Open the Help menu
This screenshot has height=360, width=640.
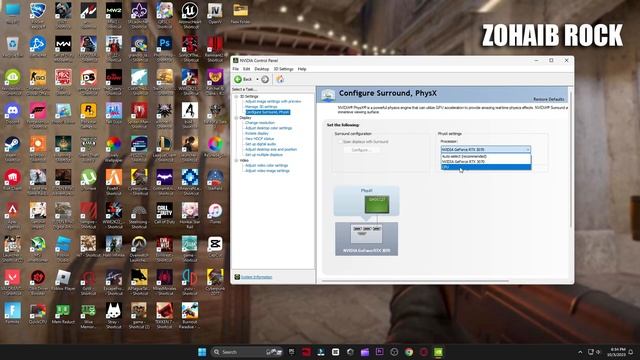tap(302, 69)
